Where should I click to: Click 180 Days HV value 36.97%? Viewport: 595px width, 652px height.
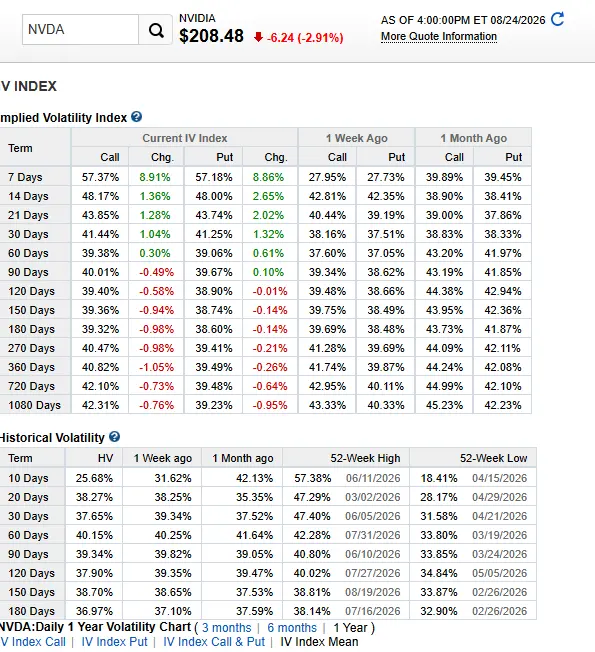pyautogui.click(x=94, y=611)
